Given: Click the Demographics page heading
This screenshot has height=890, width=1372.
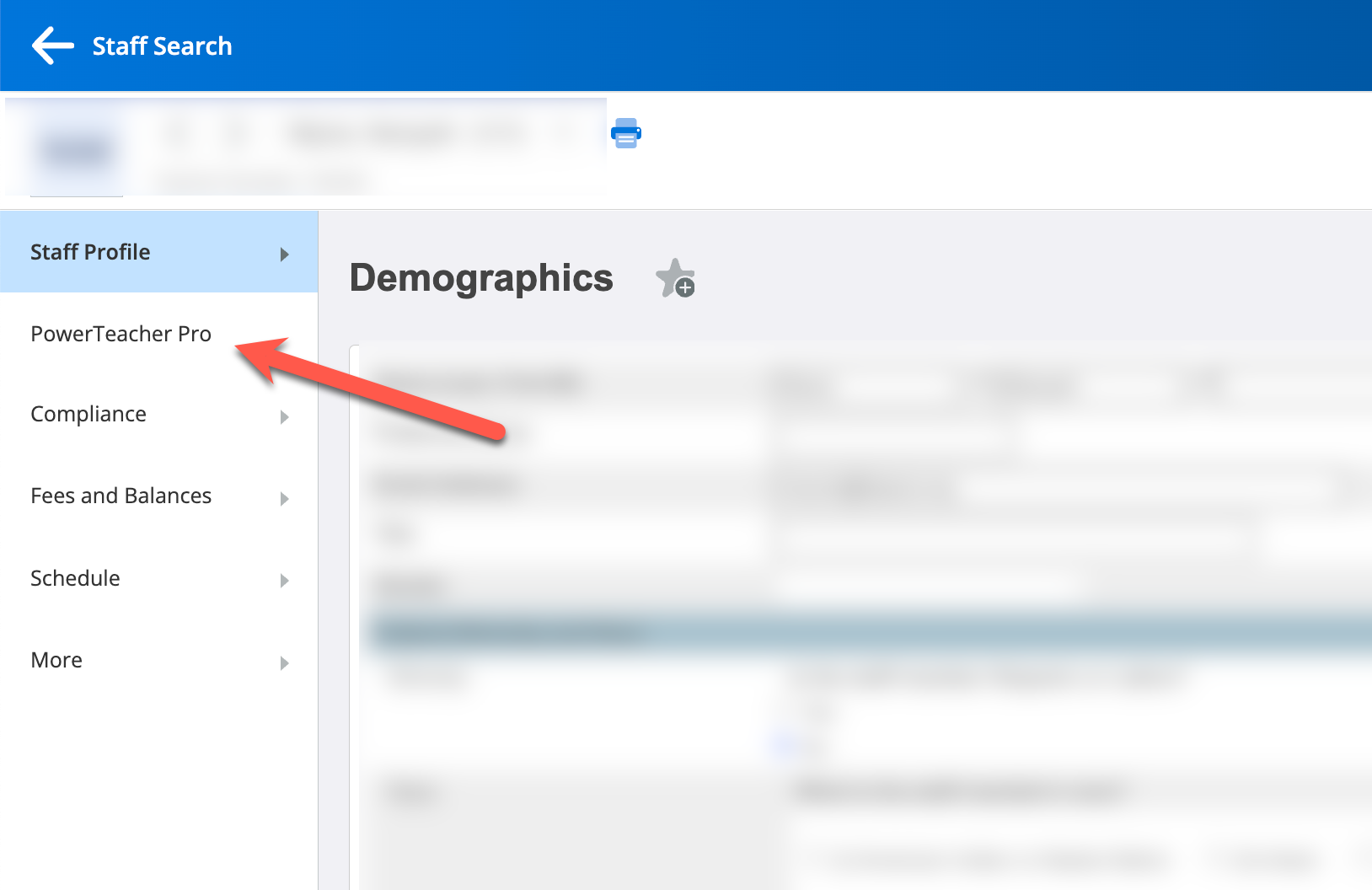Looking at the screenshot, I should [481, 278].
